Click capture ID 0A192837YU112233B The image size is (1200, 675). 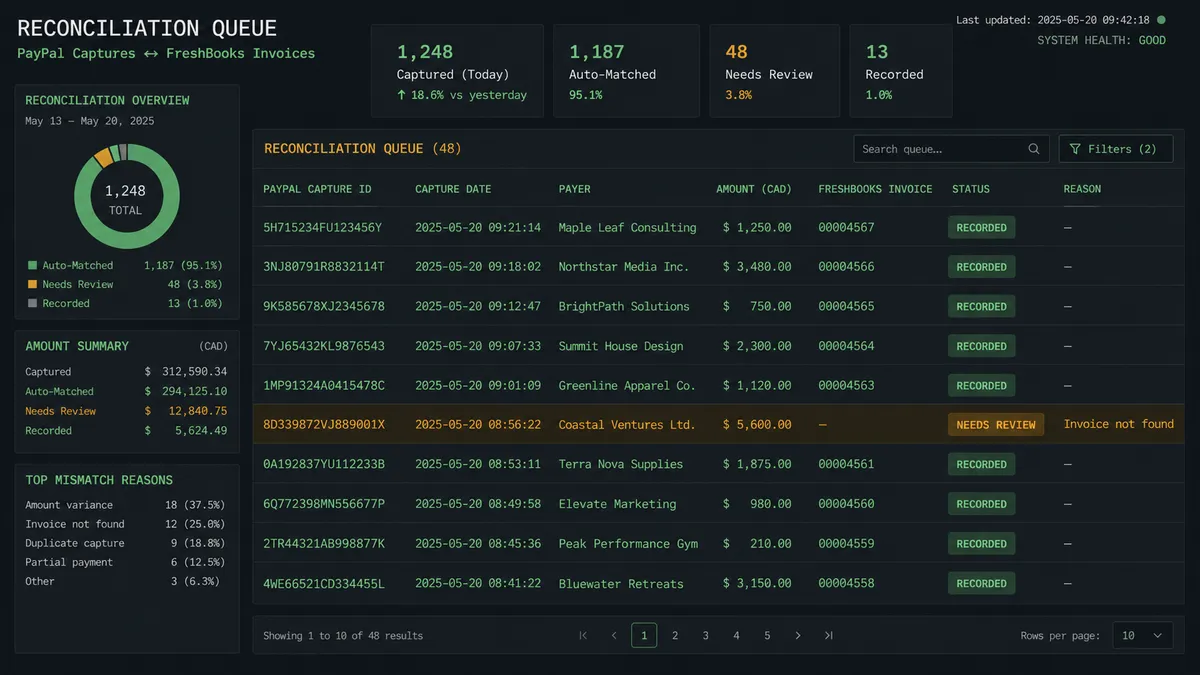pyautogui.click(x=324, y=465)
